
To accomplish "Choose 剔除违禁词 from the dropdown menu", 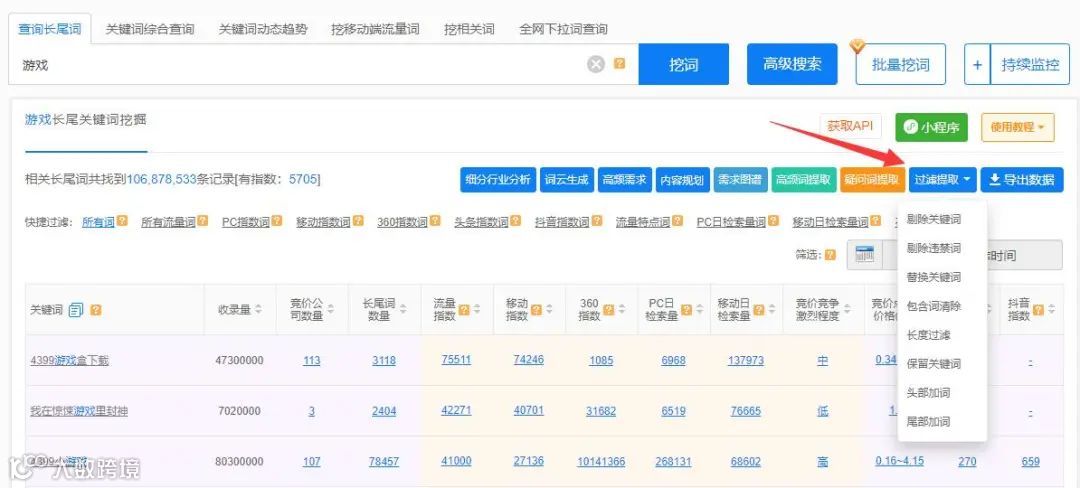I will 934,248.
